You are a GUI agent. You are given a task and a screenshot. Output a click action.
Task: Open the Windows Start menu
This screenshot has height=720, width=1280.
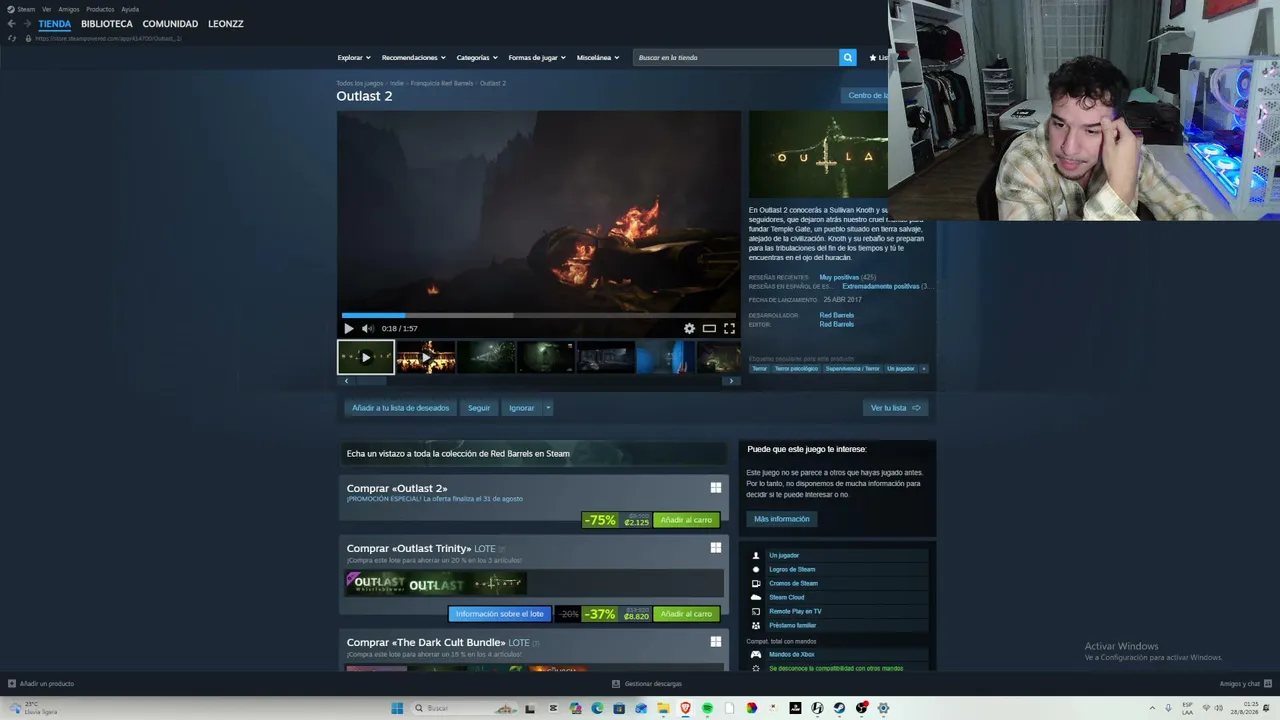[x=397, y=708]
